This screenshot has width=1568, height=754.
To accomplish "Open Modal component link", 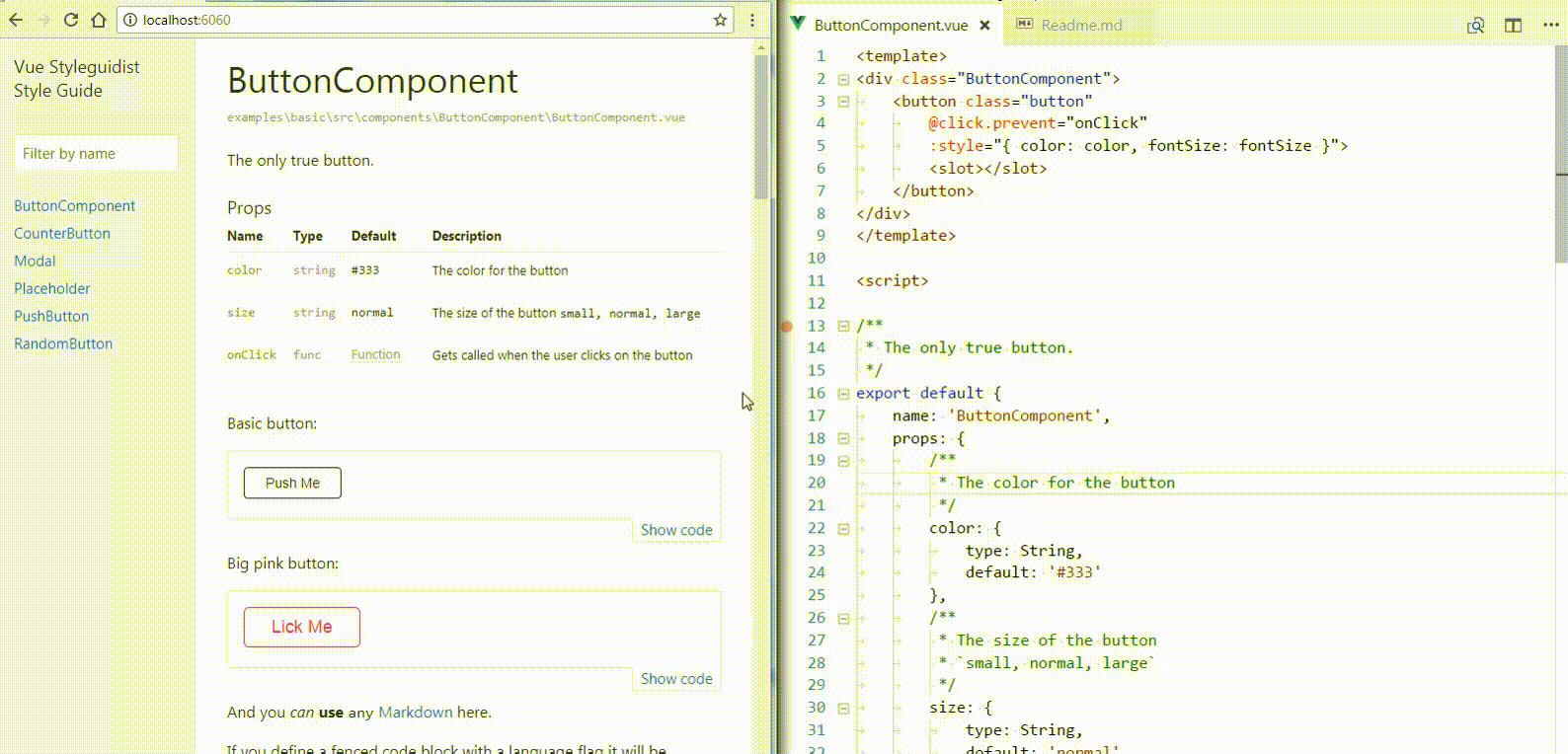I will [35, 262].
